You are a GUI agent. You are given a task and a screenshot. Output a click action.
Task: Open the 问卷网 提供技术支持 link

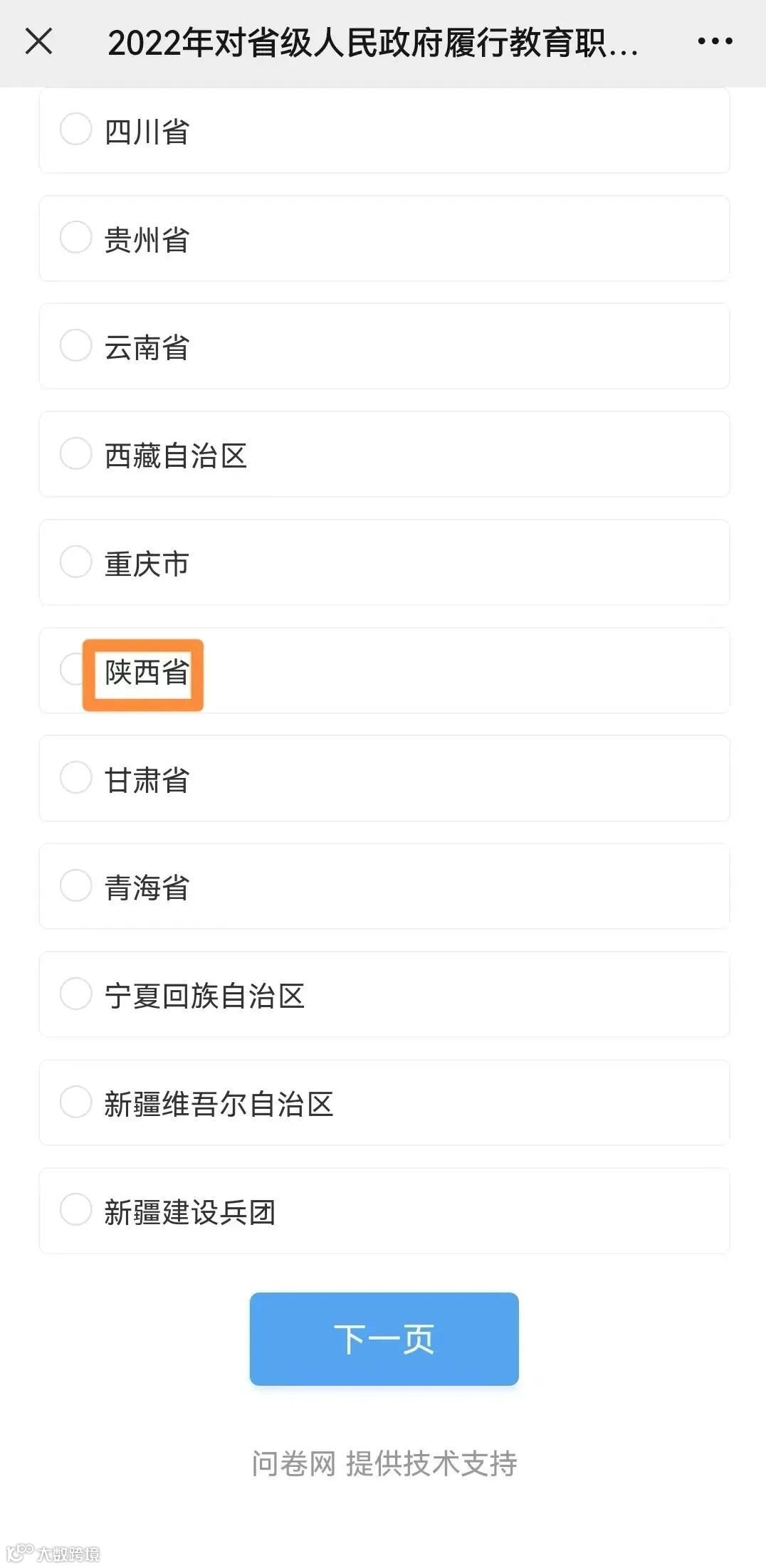384,1464
